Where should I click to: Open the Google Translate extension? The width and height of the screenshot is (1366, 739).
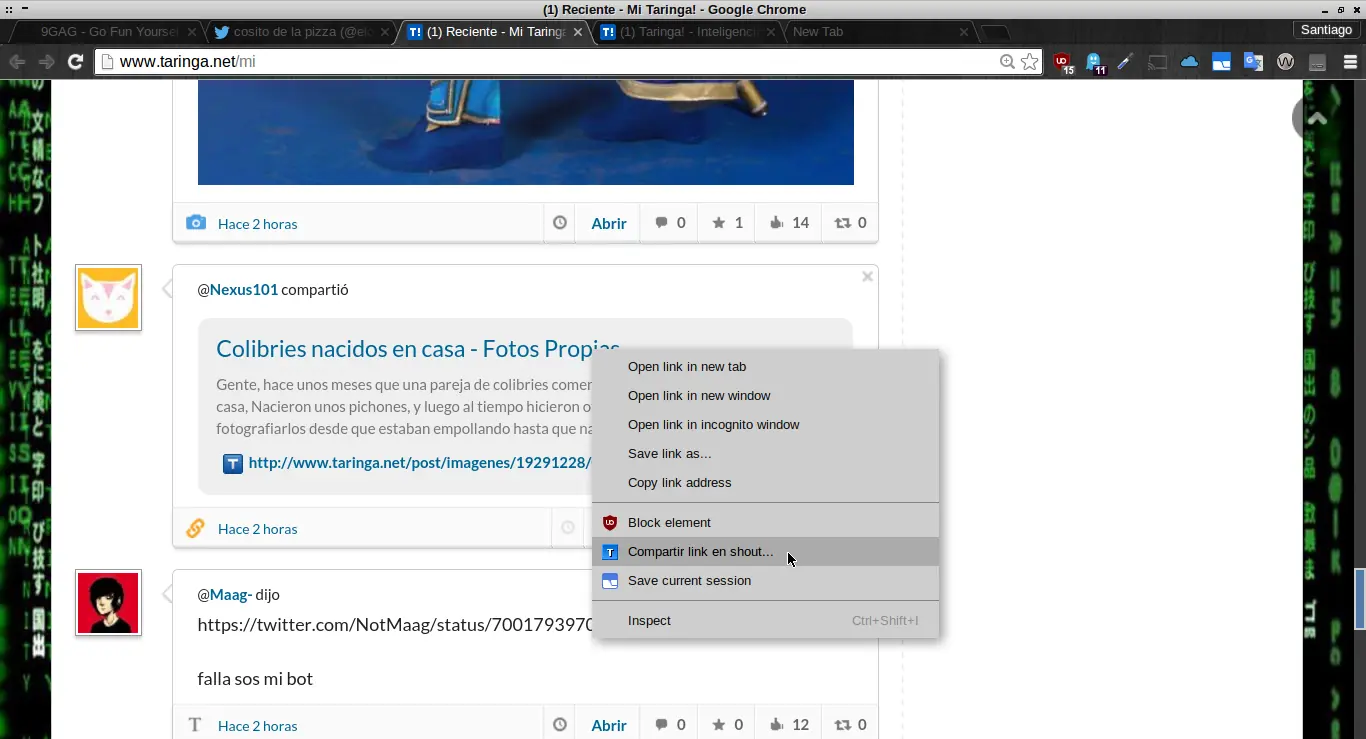click(1253, 62)
